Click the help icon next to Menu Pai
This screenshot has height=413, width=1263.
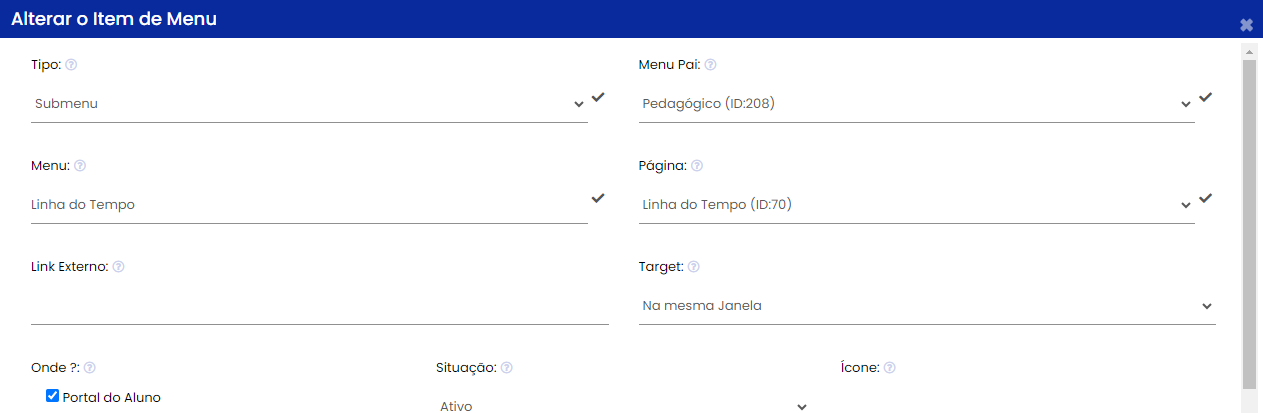tap(710, 65)
